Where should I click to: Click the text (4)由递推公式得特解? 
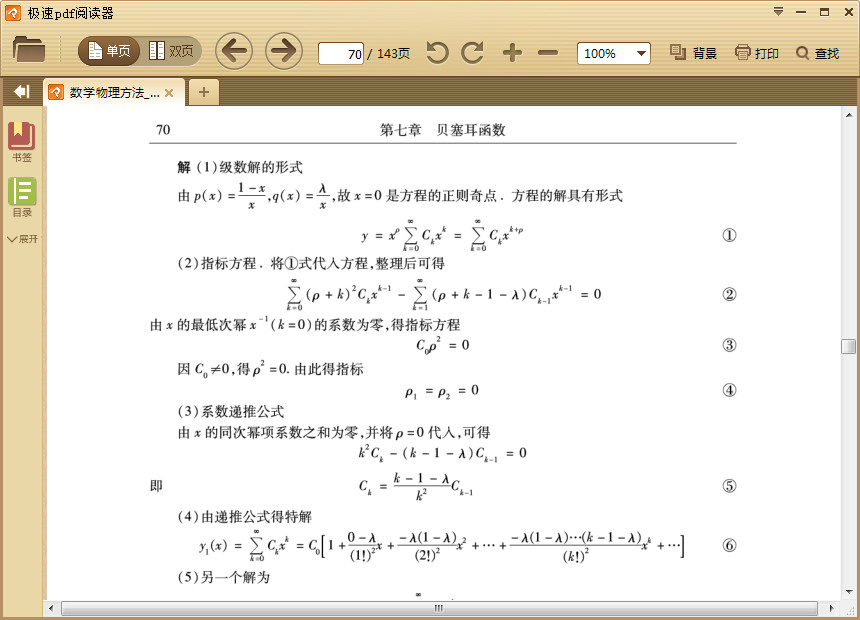pos(245,517)
